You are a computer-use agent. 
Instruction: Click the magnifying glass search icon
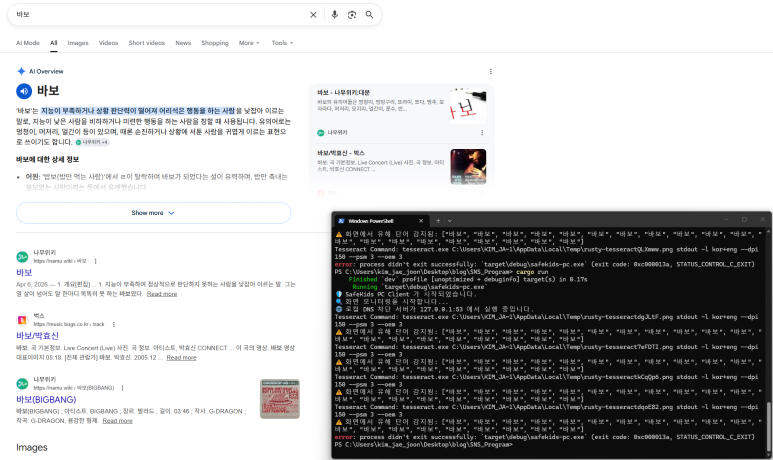point(369,15)
